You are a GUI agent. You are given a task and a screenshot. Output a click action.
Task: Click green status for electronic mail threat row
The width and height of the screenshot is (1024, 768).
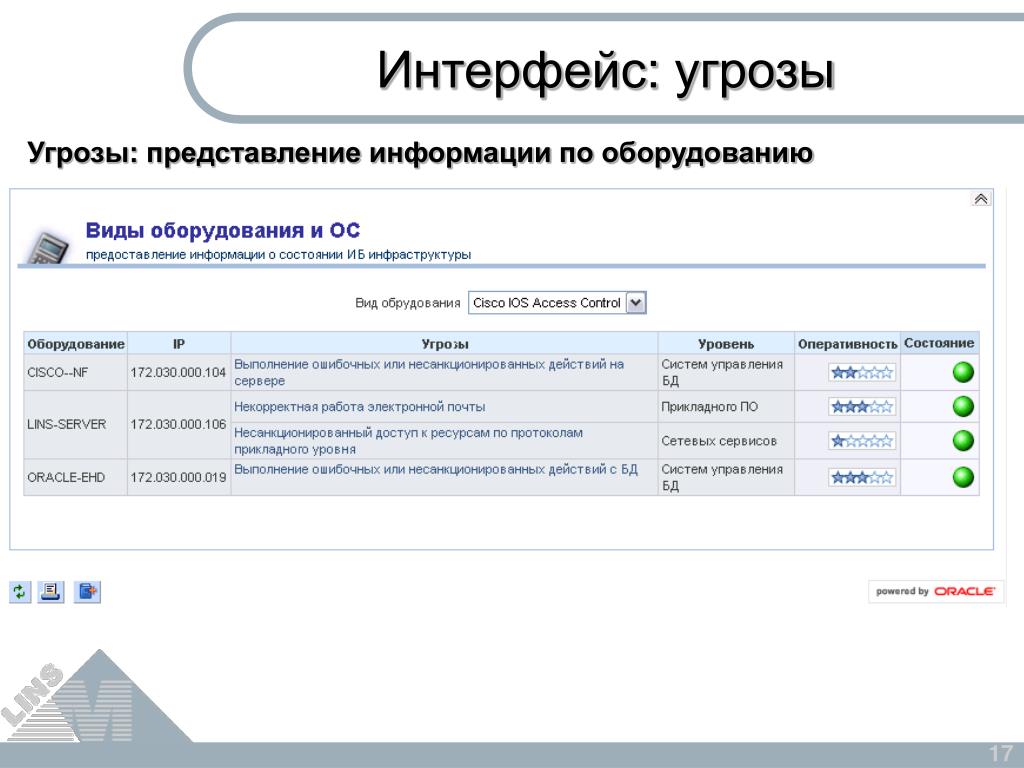coord(963,406)
